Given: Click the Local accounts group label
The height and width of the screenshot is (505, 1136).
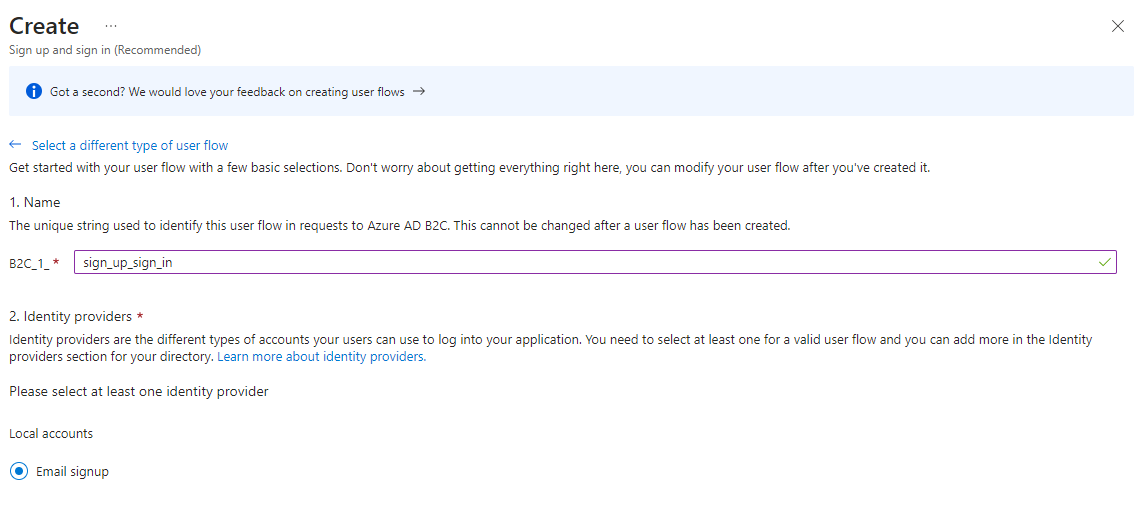Looking at the screenshot, I should point(51,433).
